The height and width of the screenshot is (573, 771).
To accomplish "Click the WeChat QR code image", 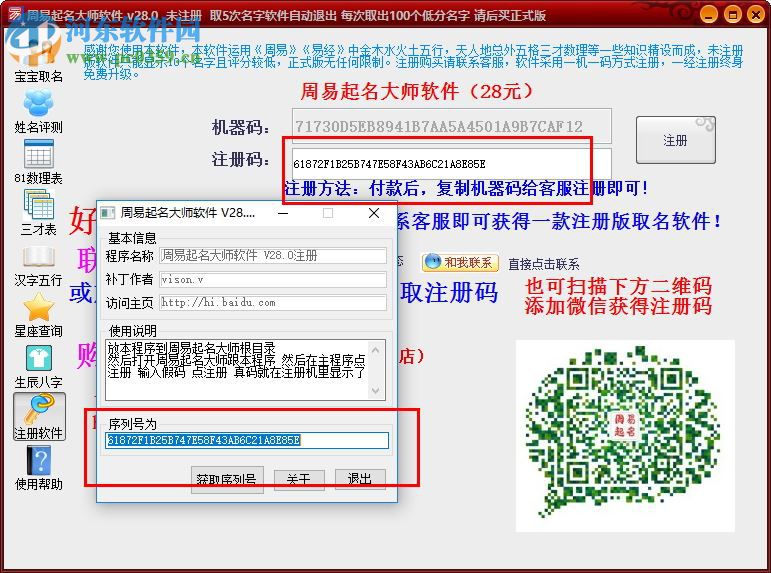I will point(625,435).
